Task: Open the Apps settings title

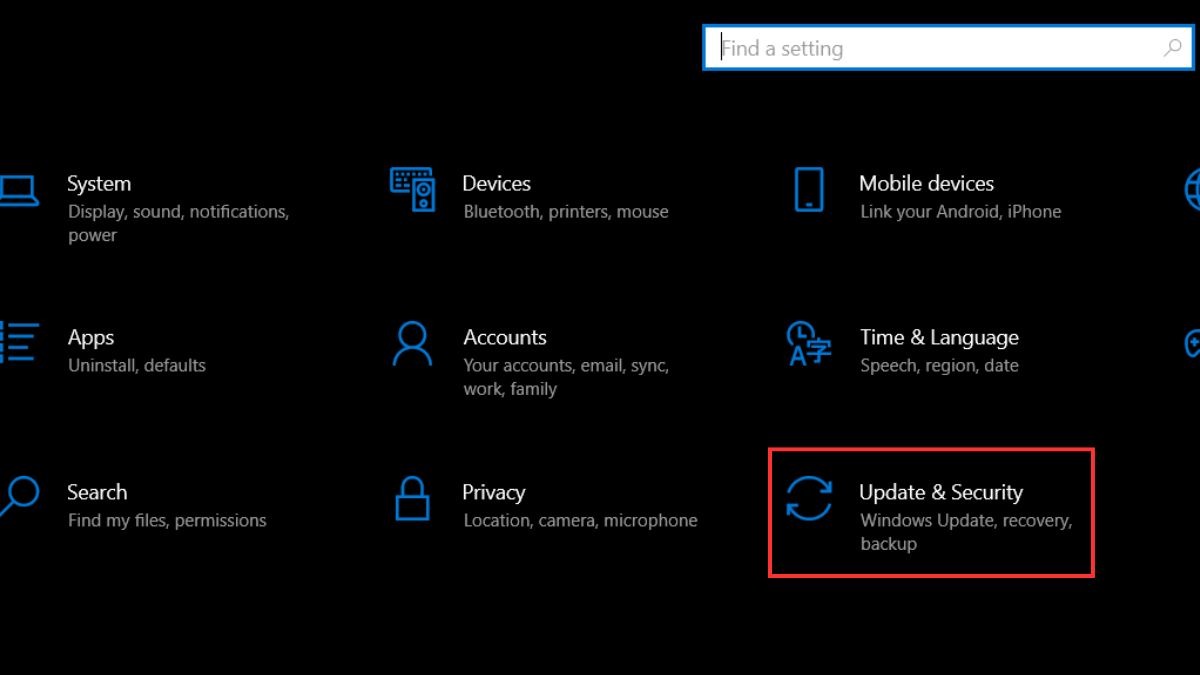Action: pyautogui.click(x=91, y=338)
